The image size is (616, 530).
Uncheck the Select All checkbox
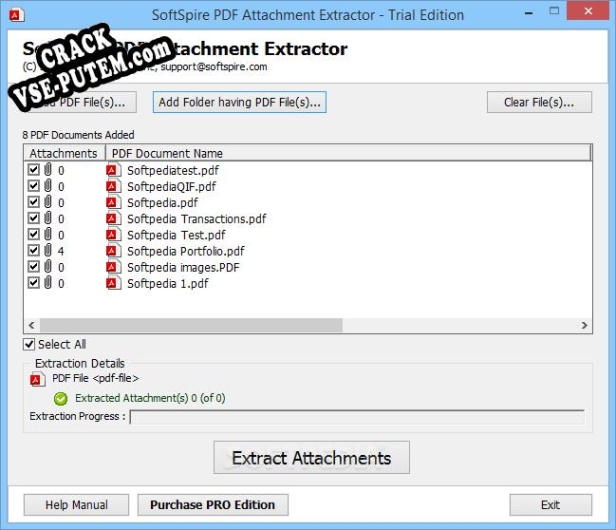(x=29, y=344)
